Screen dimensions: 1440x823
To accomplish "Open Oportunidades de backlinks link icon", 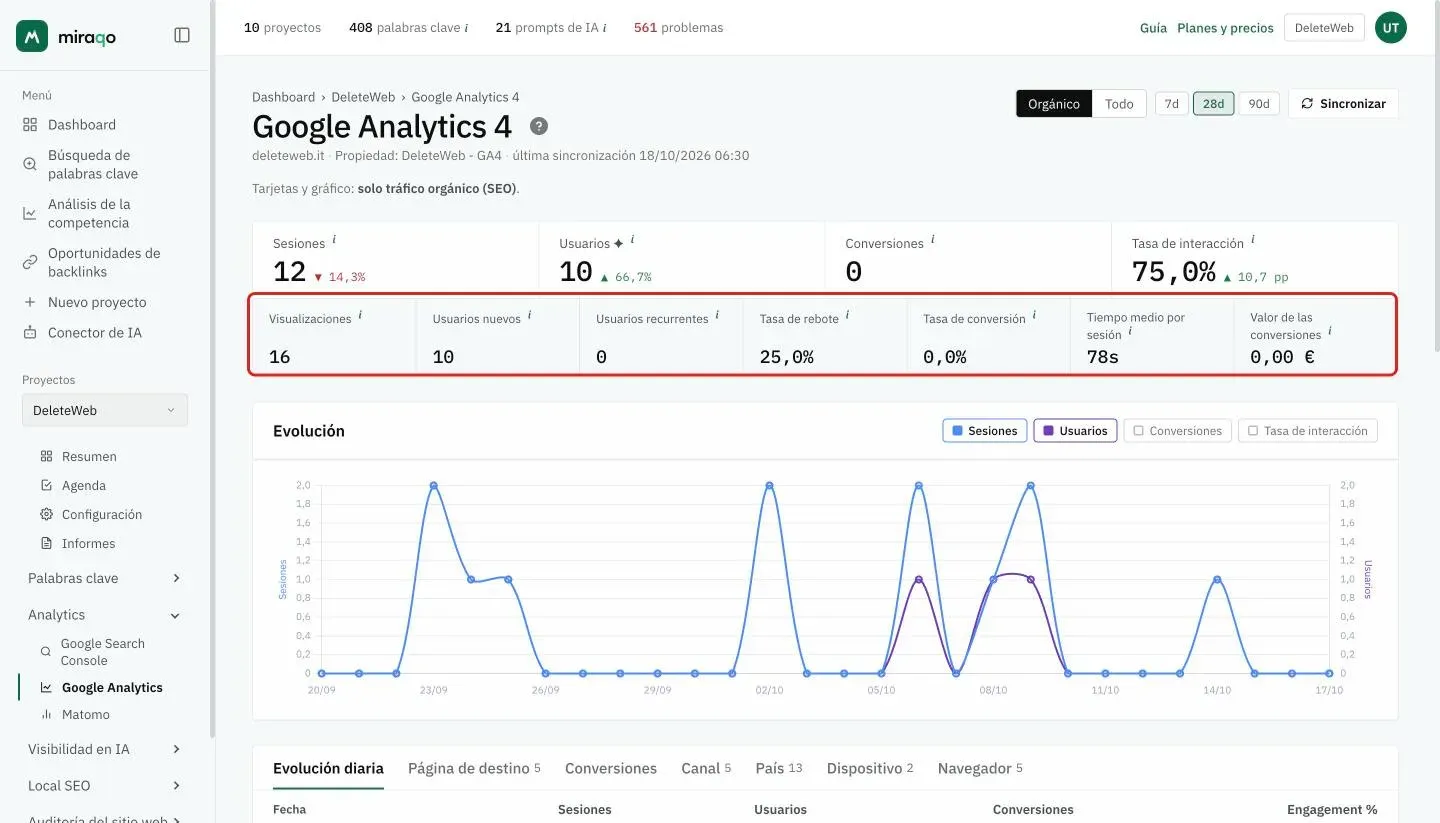I will (x=30, y=262).
